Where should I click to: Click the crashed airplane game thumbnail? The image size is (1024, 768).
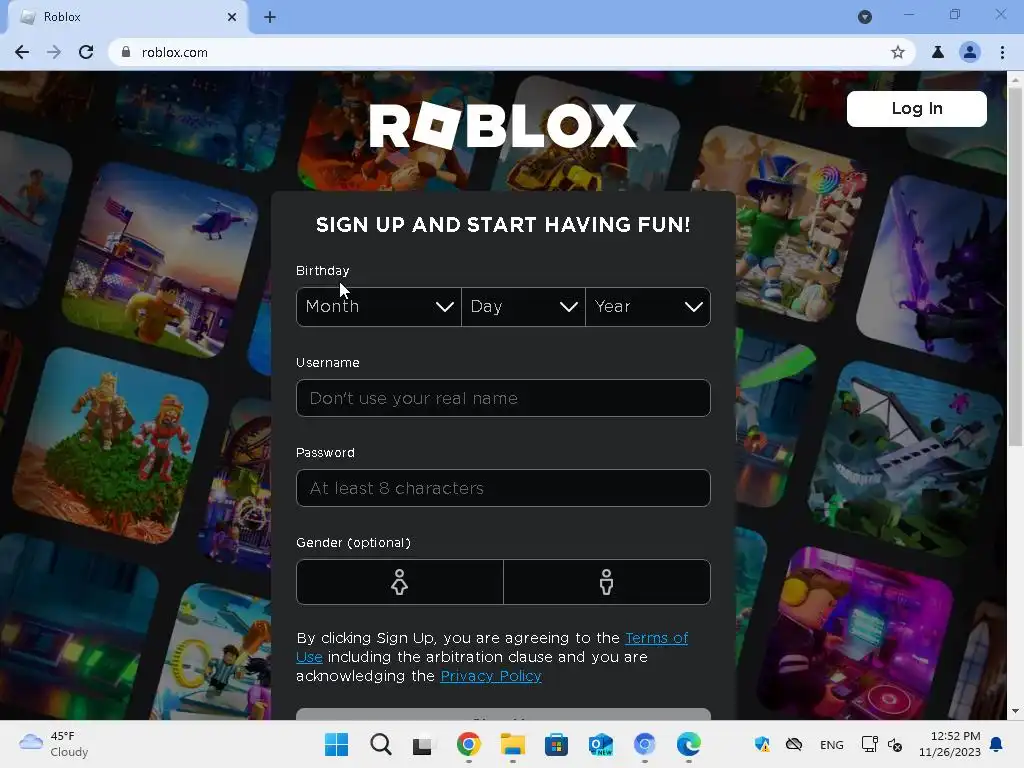click(904, 457)
